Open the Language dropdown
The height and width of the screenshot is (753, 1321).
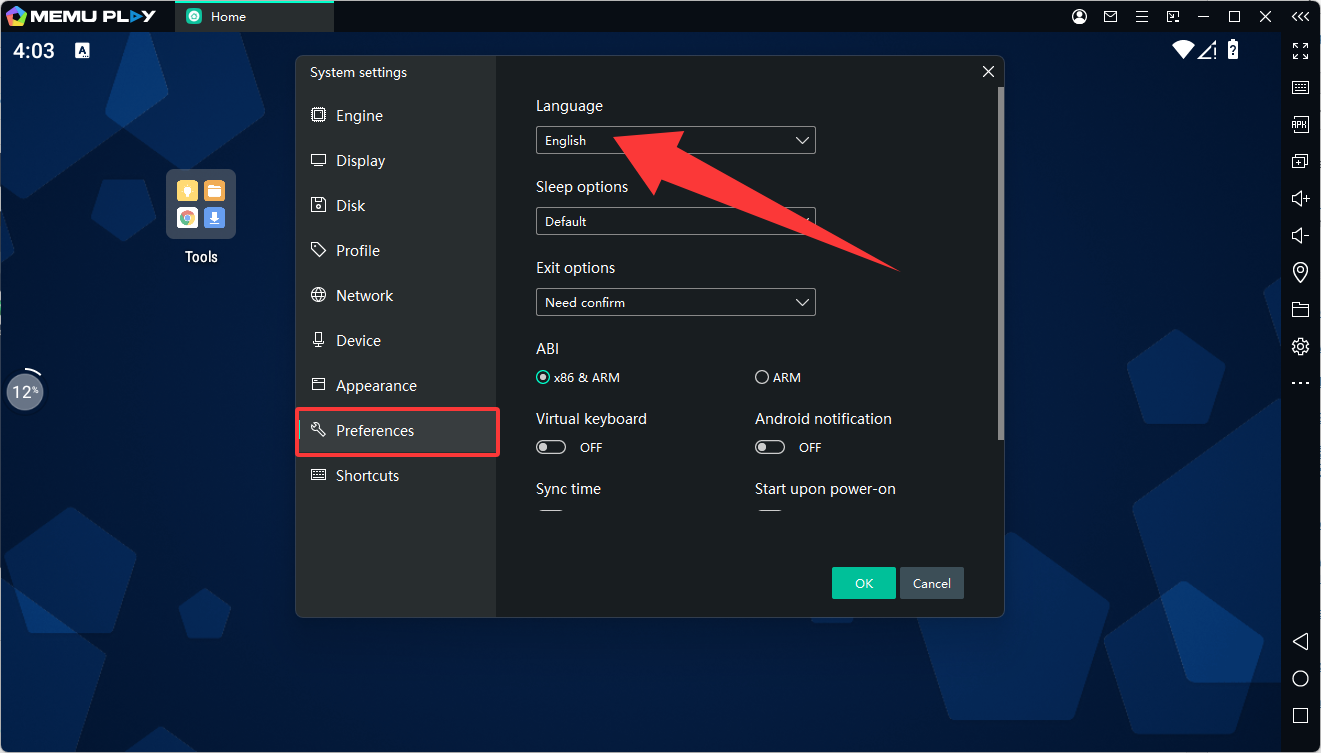point(675,141)
